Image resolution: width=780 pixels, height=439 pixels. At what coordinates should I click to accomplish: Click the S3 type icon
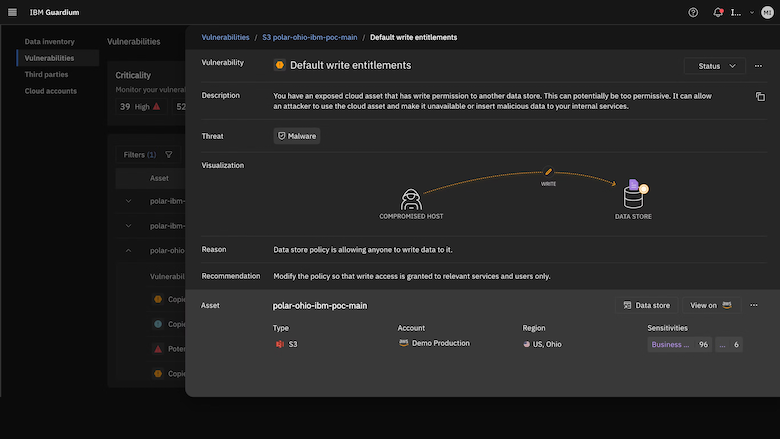click(280, 344)
